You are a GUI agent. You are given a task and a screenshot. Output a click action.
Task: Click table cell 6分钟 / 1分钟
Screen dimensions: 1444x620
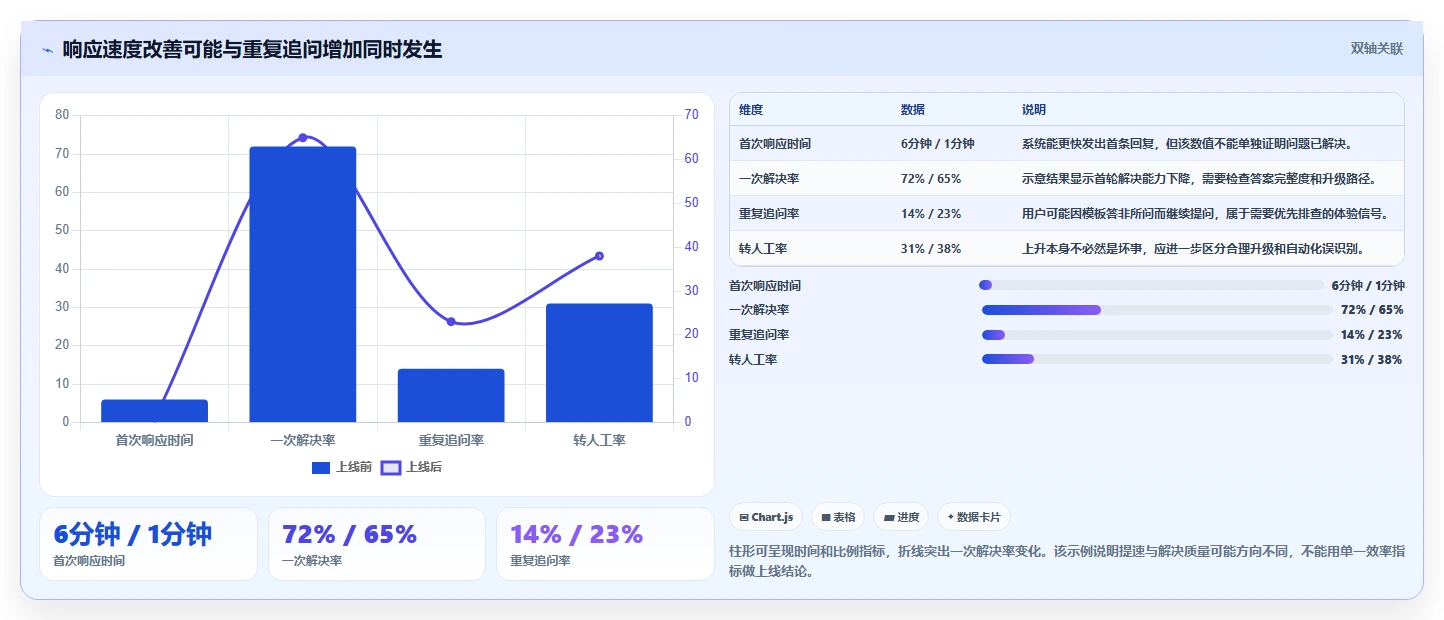point(937,144)
